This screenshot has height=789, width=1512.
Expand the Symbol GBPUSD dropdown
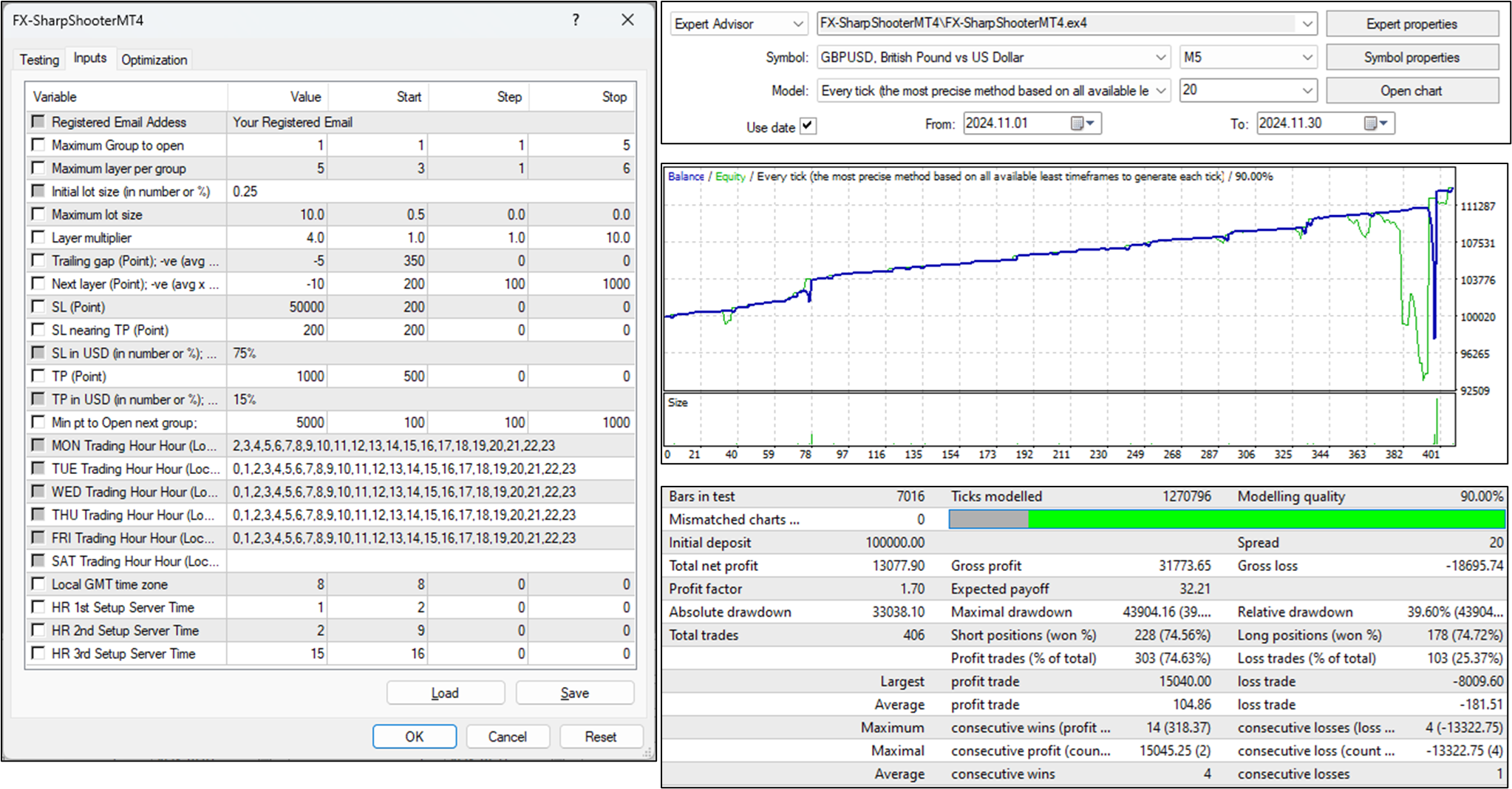click(1160, 58)
